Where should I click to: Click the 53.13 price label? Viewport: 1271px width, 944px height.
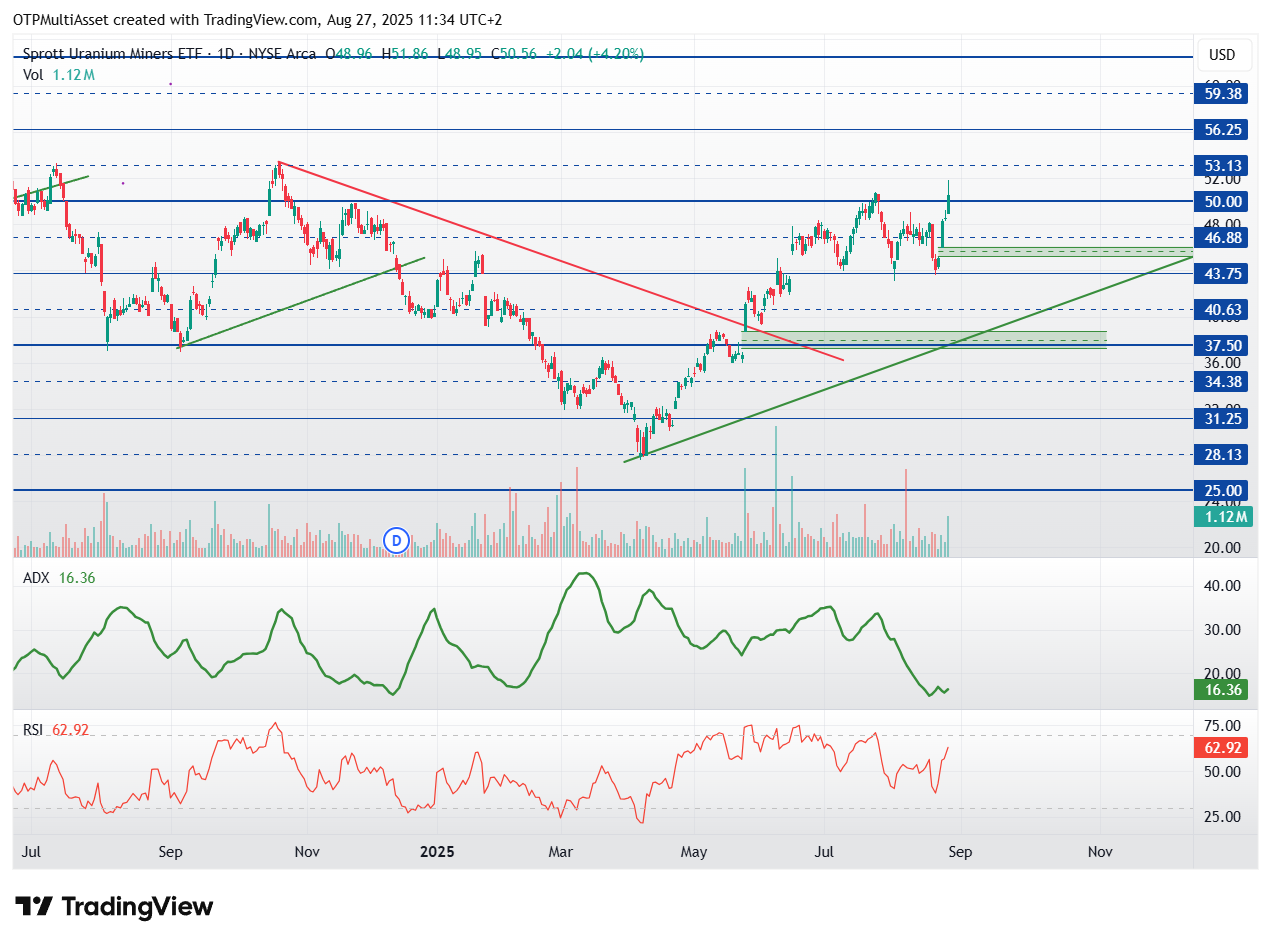pos(1221,166)
